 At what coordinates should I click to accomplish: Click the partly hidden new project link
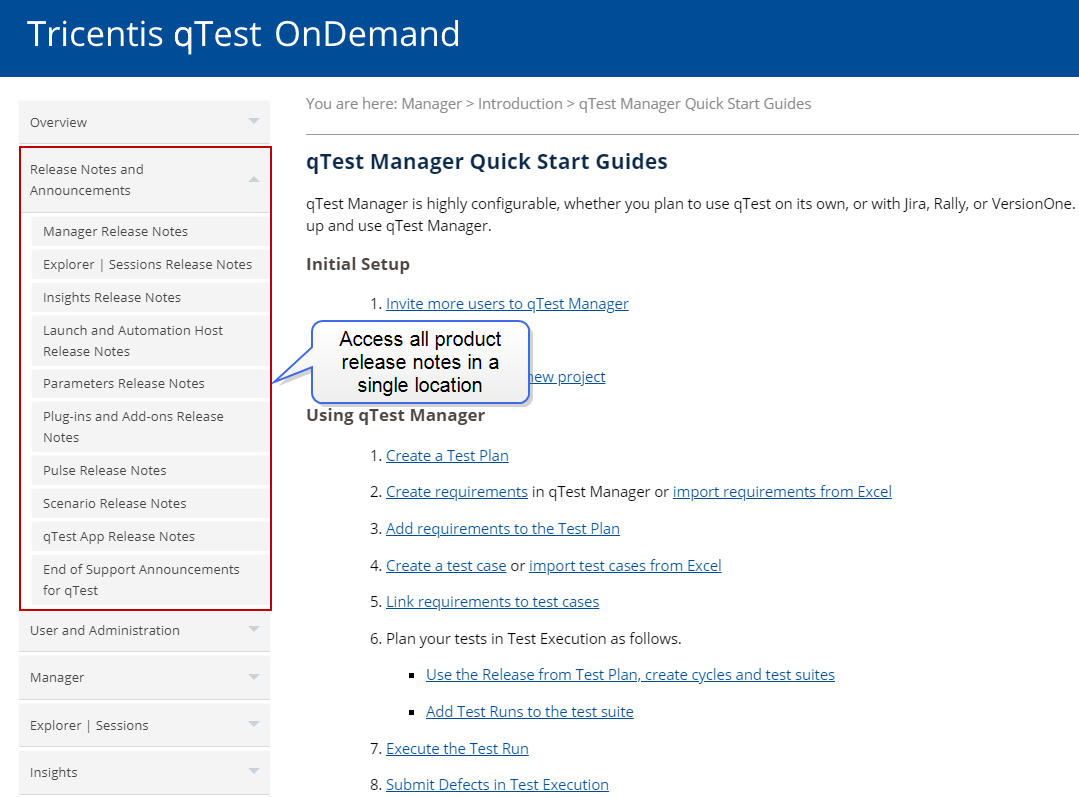(568, 377)
